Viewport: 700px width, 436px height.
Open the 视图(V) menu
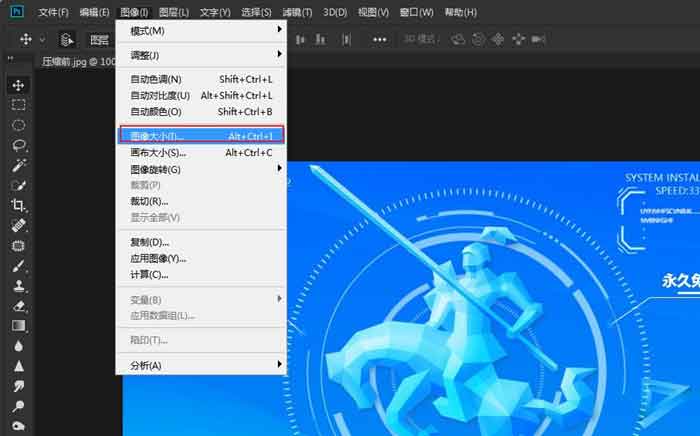(x=373, y=12)
